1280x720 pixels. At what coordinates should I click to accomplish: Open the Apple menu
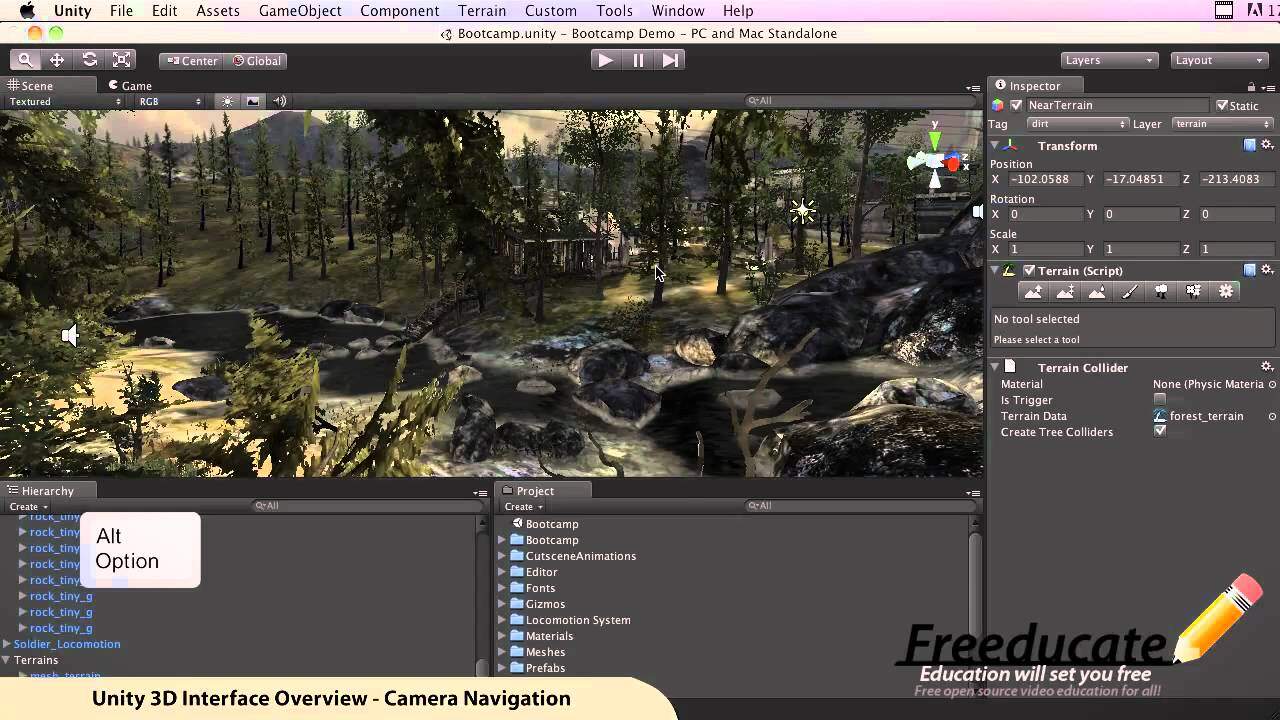point(27,10)
